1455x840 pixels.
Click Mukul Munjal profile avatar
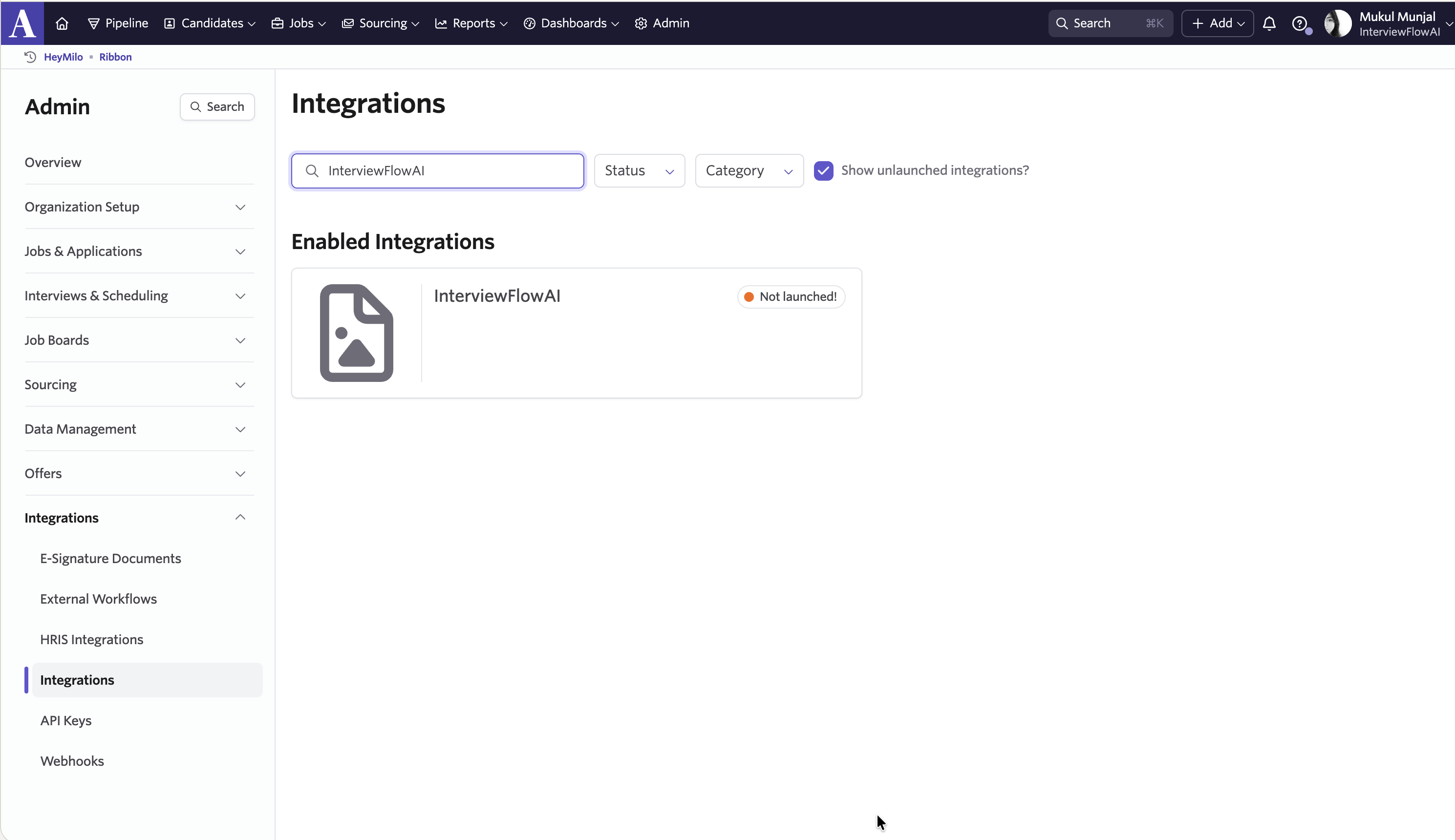click(1337, 23)
